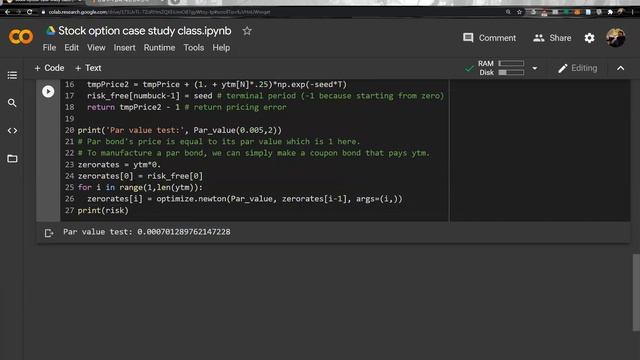Viewport: 640px width, 360px height.
Task: Click the output text Par value test: 0.0007...
Action: click(147, 232)
